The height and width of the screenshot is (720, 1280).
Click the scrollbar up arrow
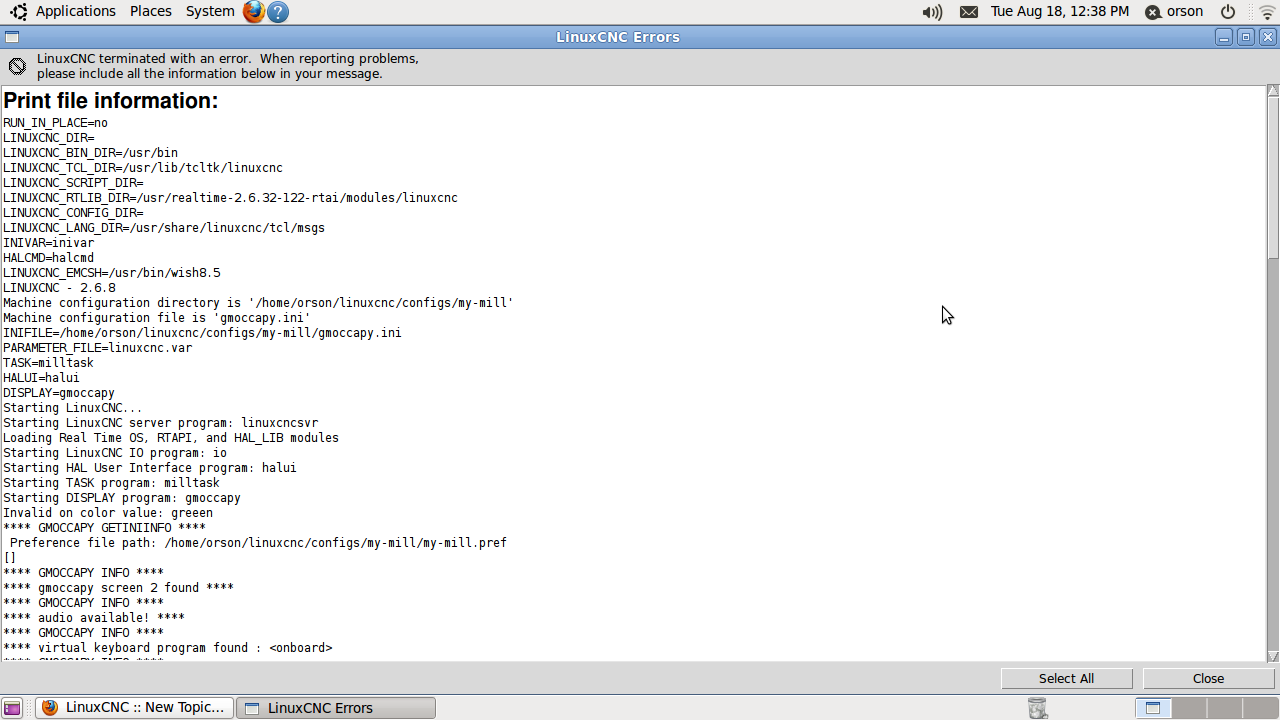1273,92
